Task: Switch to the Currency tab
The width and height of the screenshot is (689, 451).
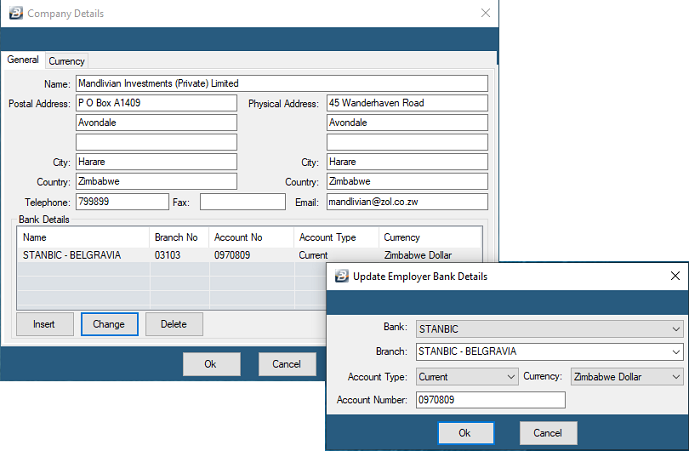Action: click(x=66, y=61)
